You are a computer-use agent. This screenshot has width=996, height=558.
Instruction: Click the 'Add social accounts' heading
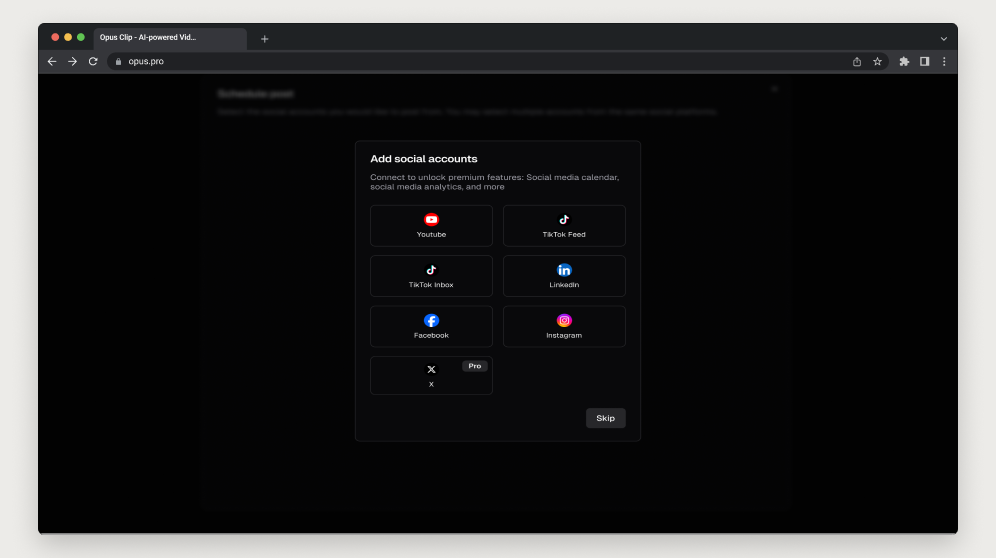click(x=424, y=159)
